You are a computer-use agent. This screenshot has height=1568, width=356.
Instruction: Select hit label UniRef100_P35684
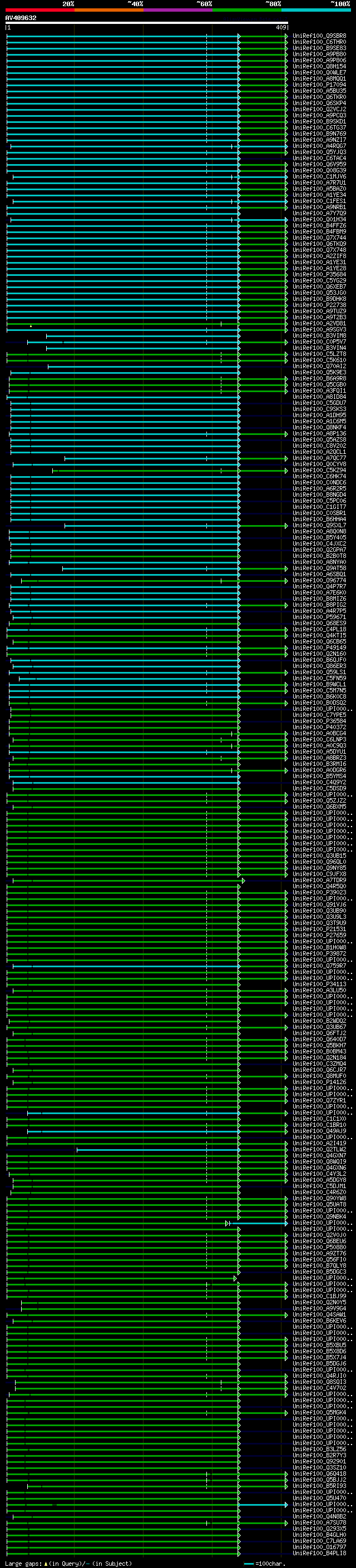point(319,275)
